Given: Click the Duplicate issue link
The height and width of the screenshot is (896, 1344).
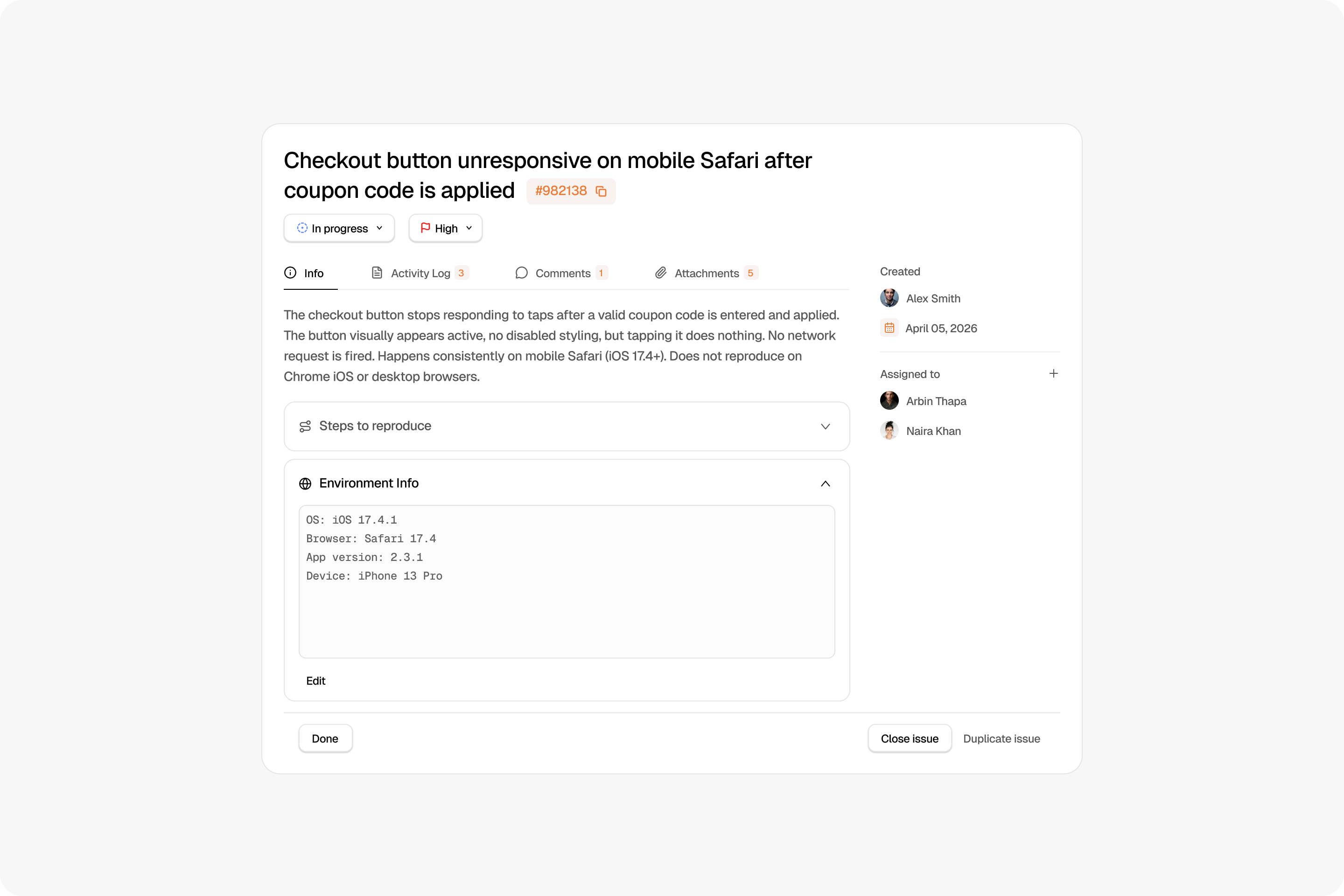Looking at the screenshot, I should pos(1001,739).
